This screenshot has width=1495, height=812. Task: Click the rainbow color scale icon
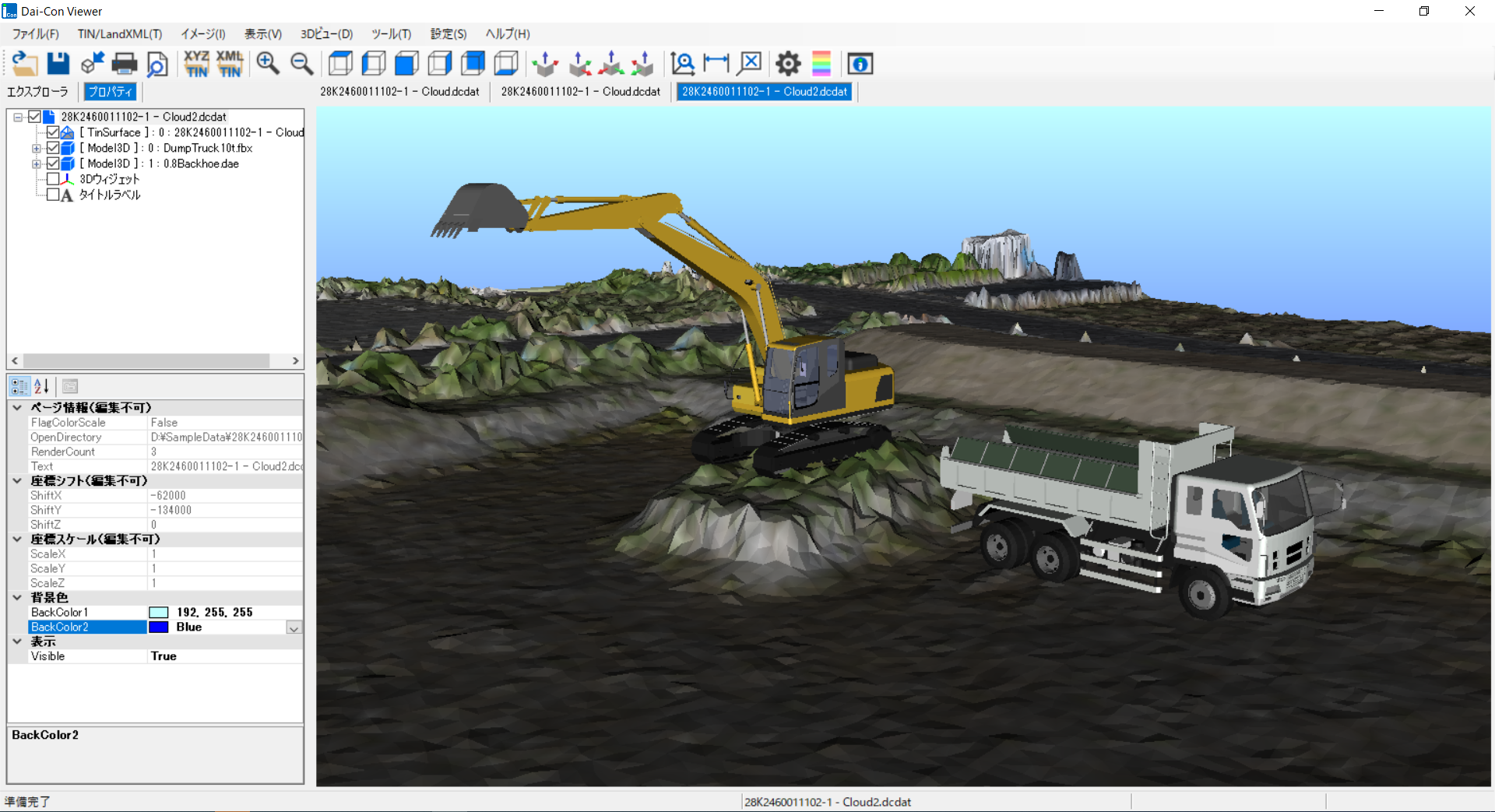pos(821,64)
